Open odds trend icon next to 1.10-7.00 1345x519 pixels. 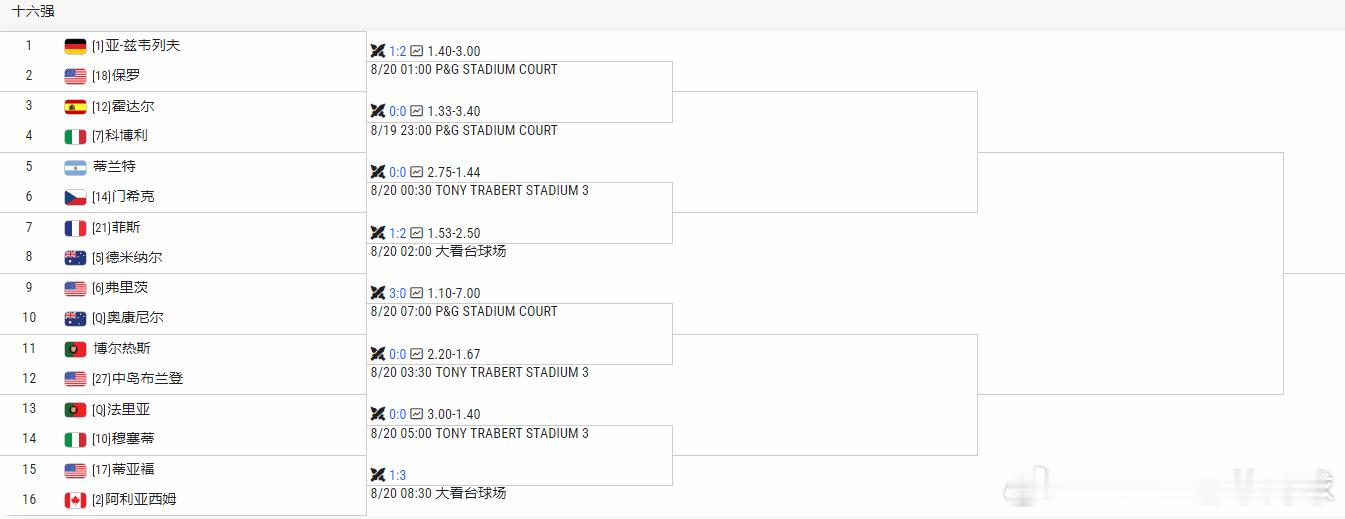(416, 293)
